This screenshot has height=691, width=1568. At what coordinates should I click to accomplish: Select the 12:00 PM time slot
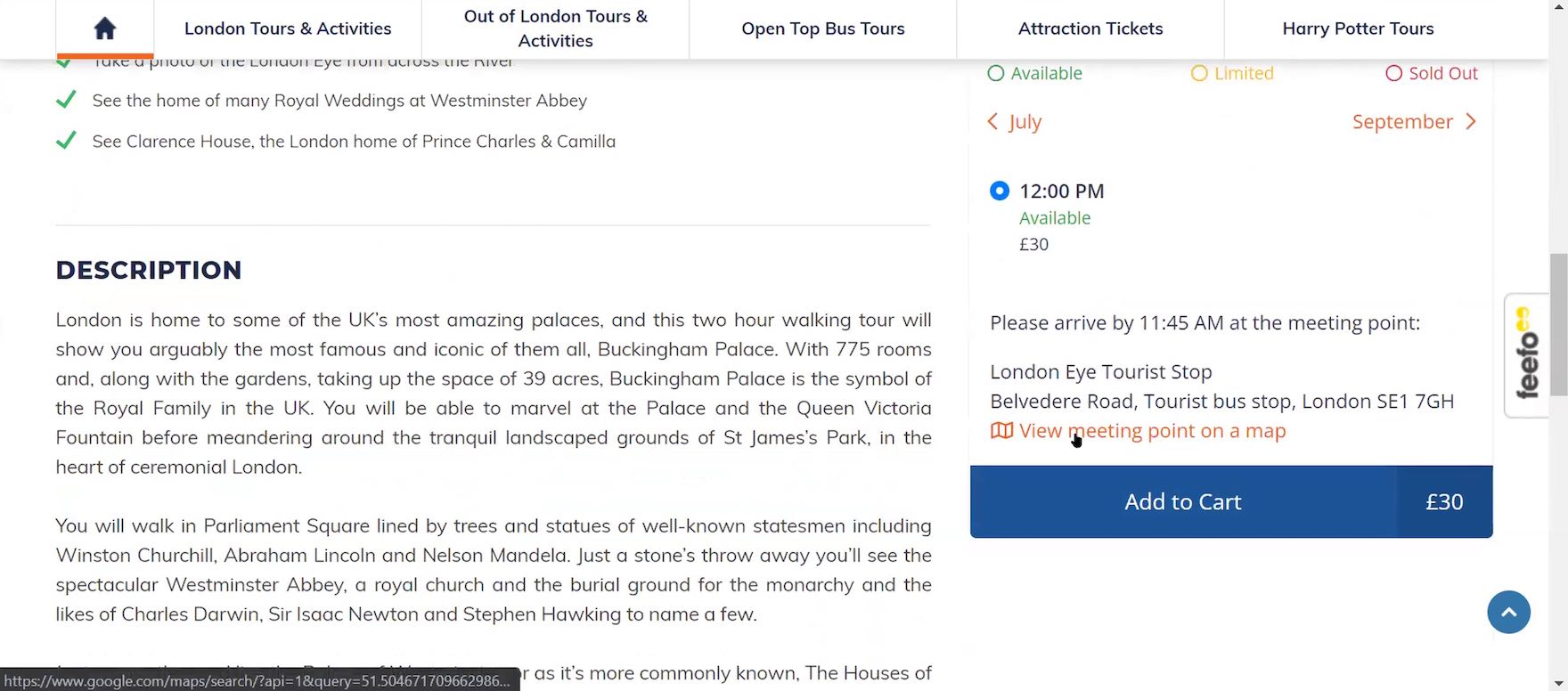1000,191
